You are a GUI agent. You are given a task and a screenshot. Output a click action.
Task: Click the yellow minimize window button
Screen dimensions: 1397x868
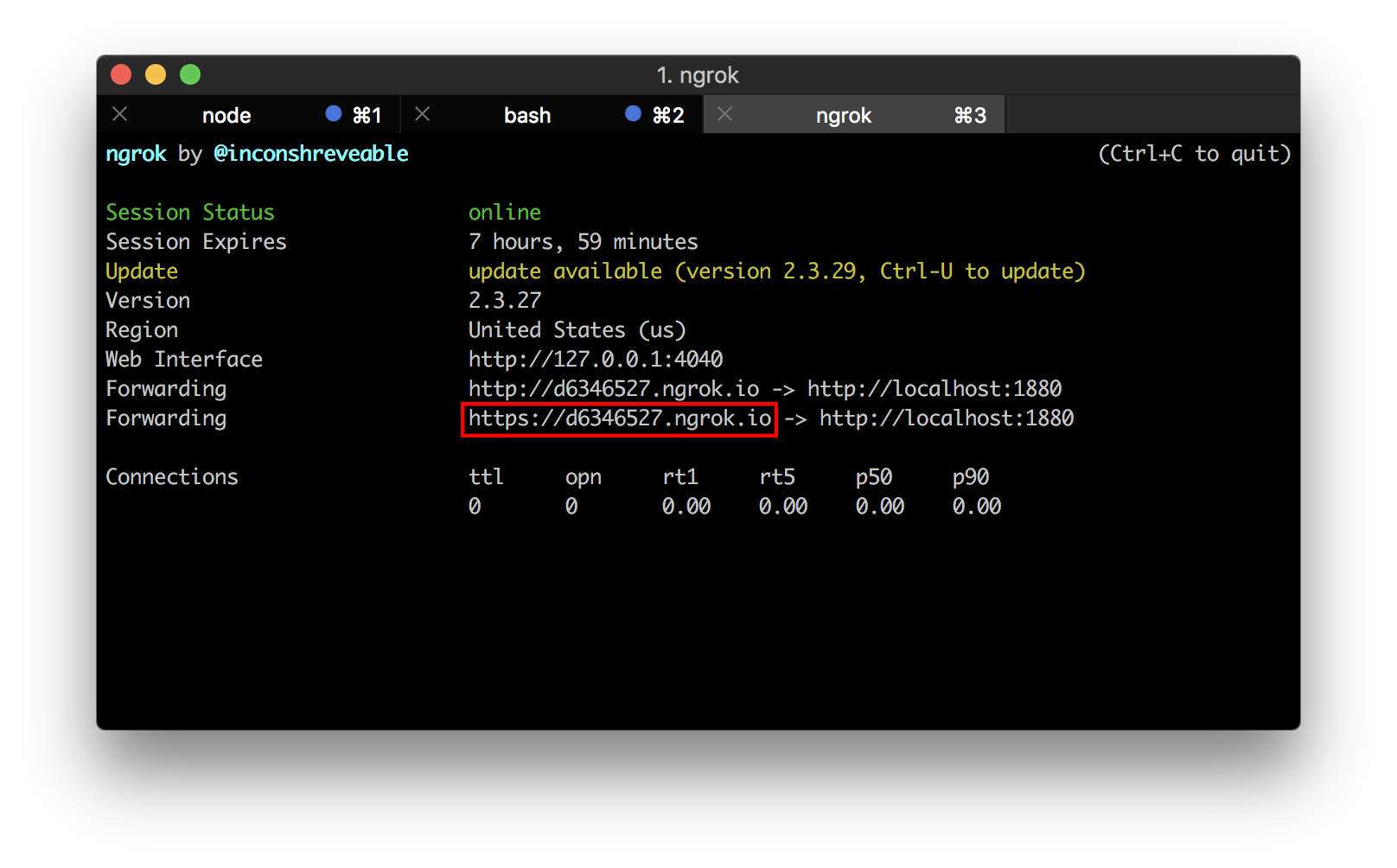tap(156, 75)
